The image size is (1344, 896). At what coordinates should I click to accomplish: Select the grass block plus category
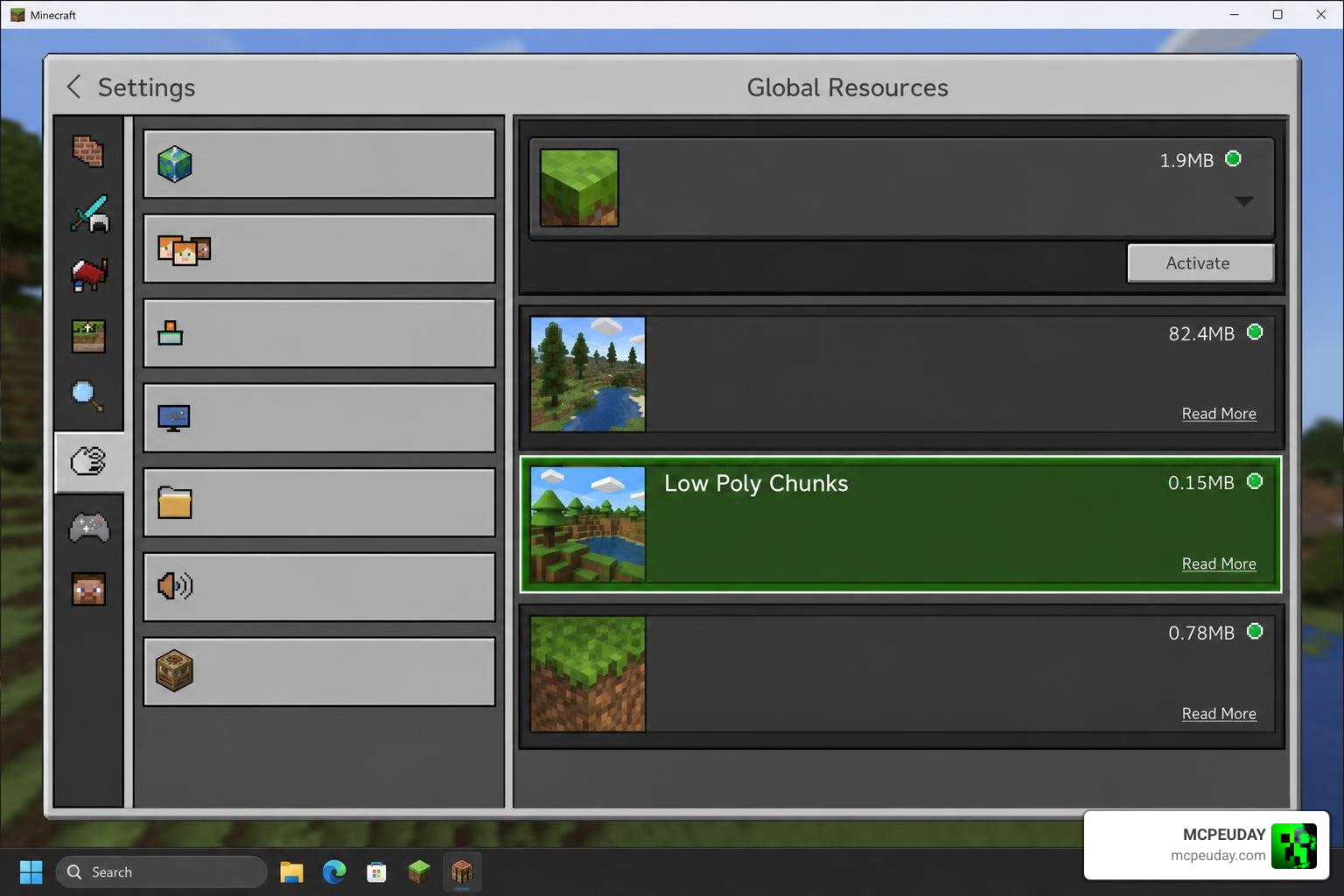tap(88, 336)
